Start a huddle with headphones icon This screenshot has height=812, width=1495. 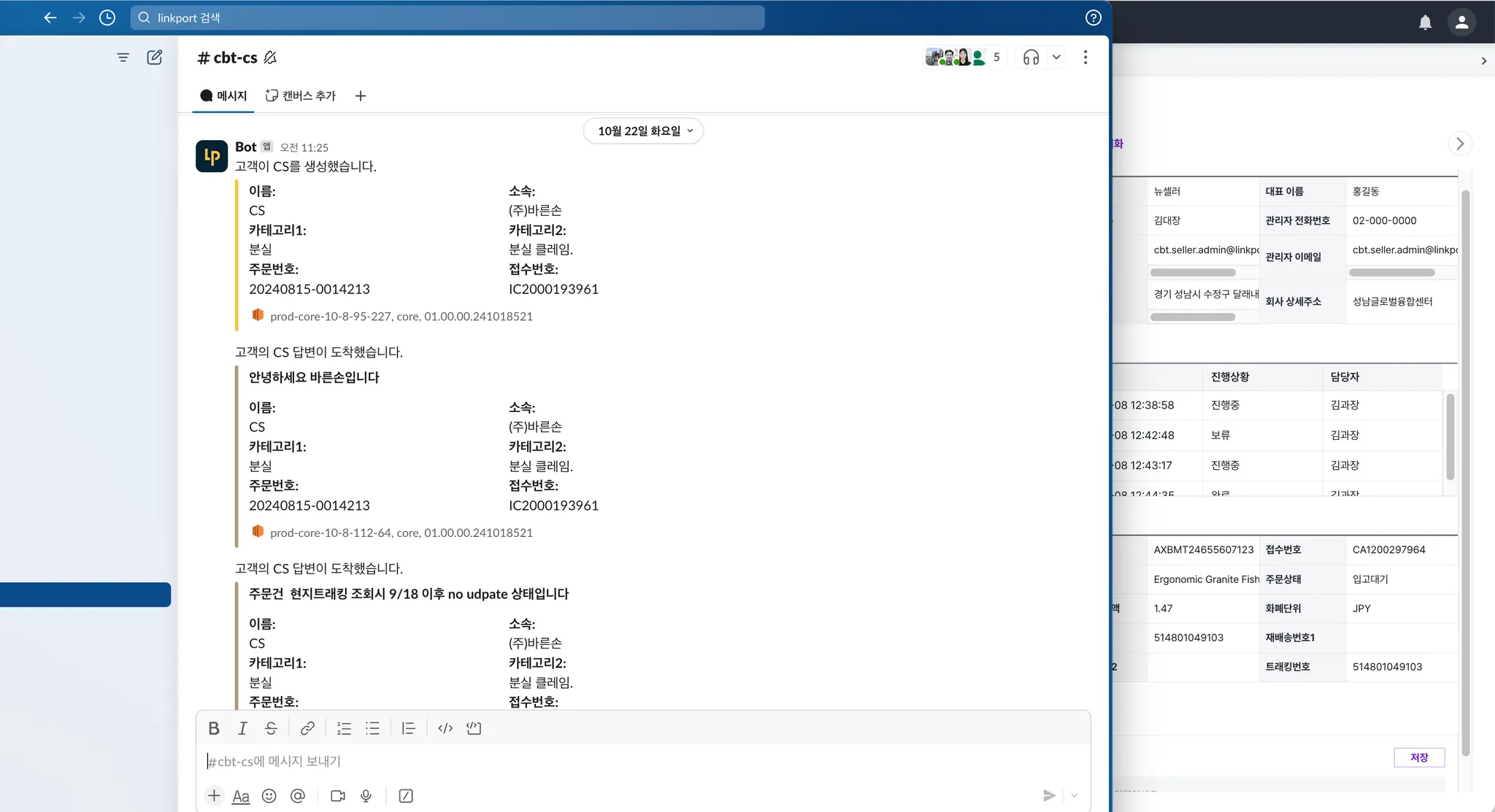[x=1031, y=57]
